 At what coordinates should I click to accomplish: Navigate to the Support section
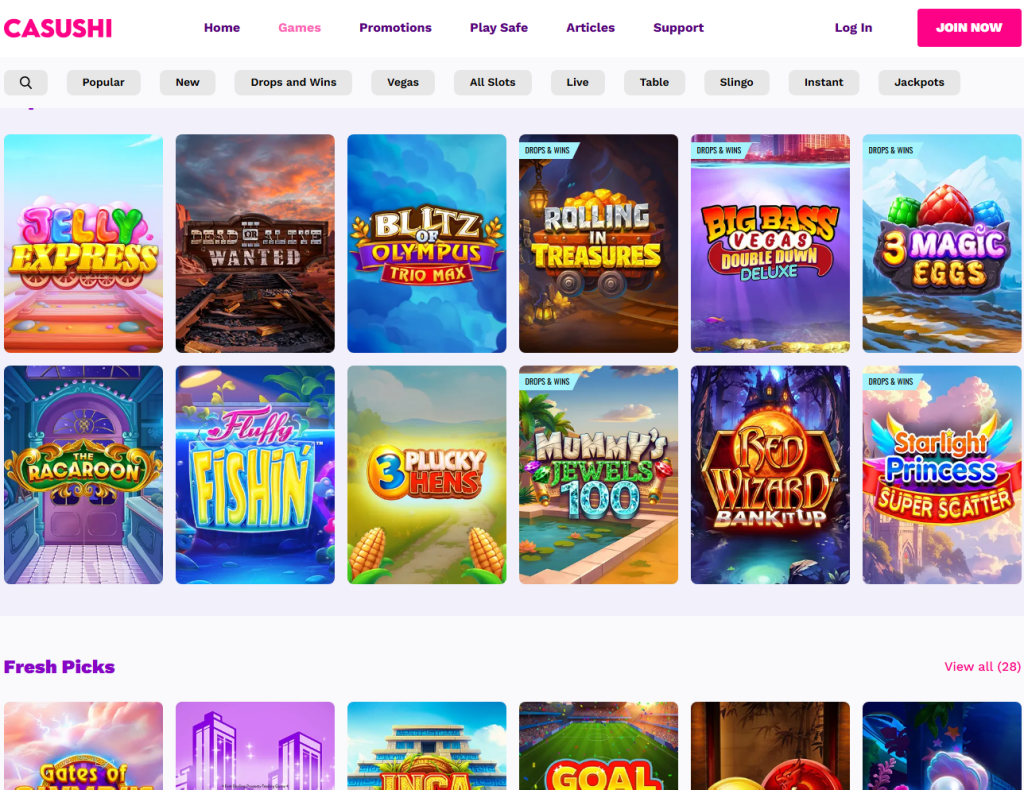678,28
